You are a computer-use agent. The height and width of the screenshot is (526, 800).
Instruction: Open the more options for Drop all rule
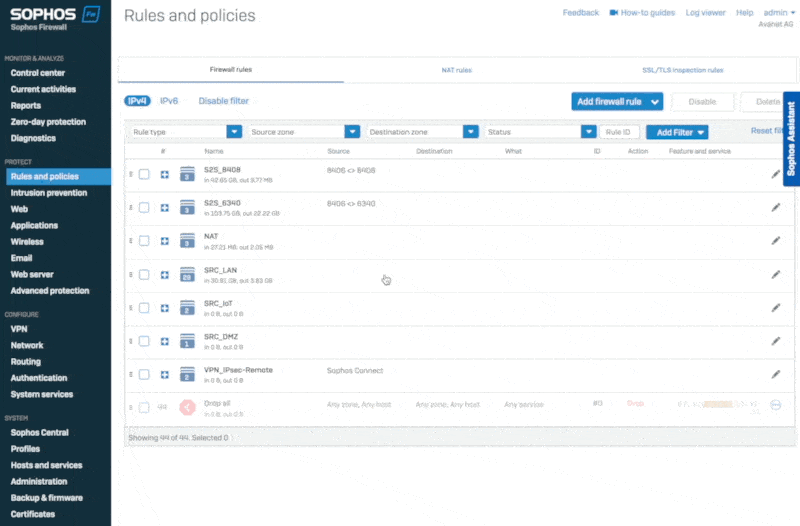coord(776,405)
